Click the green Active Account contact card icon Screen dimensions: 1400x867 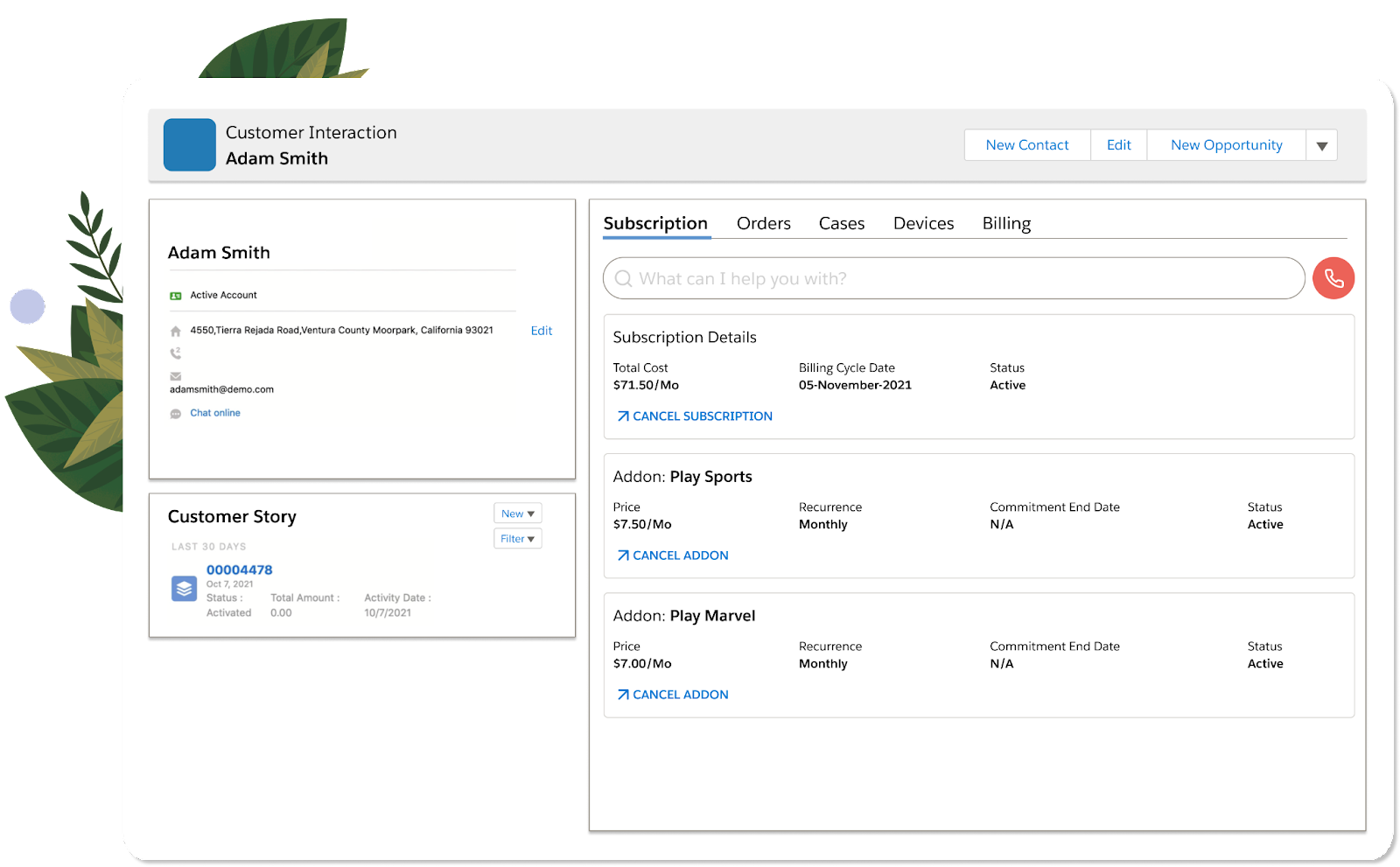[176, 295]
